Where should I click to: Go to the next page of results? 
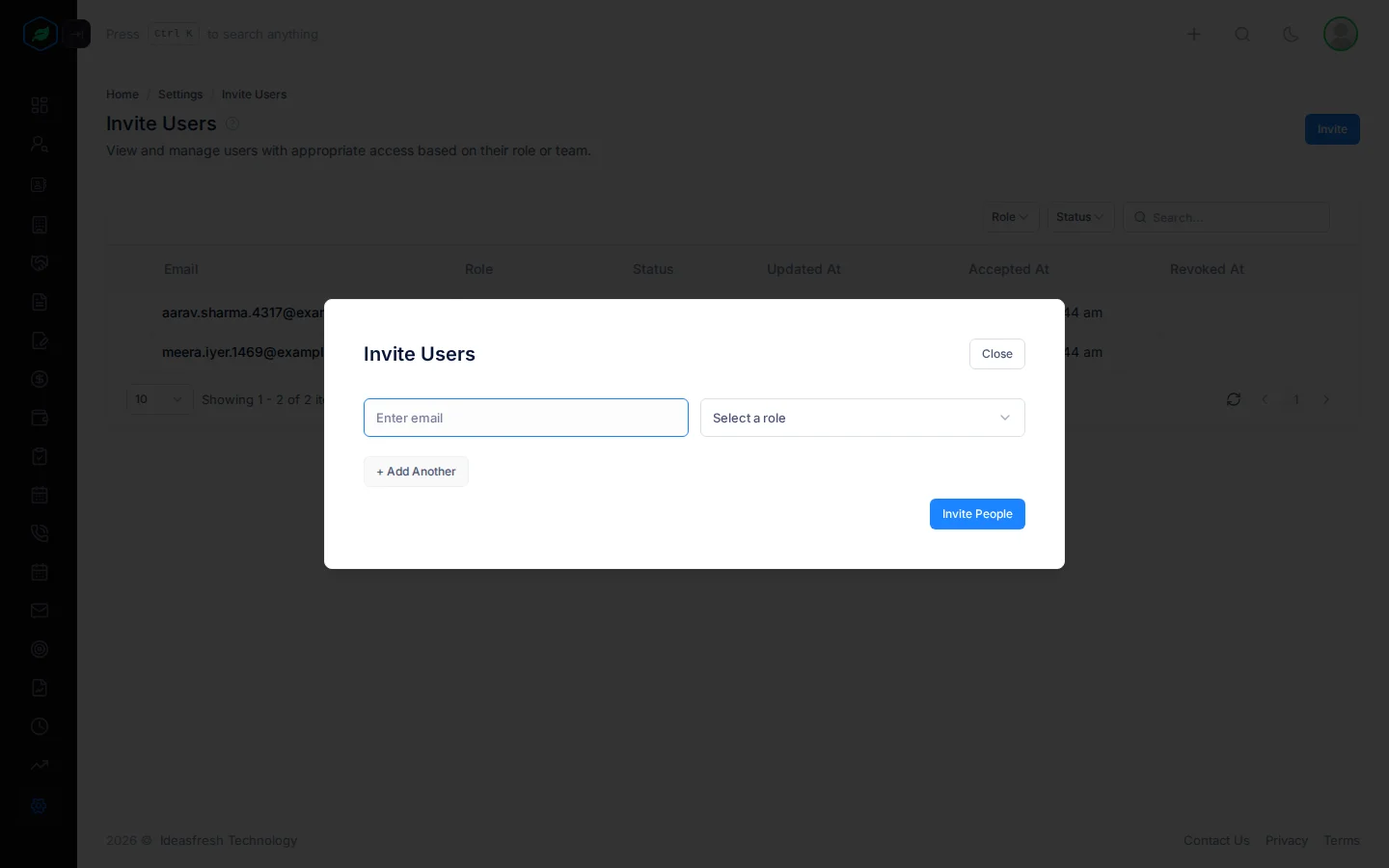point(1326,399)
